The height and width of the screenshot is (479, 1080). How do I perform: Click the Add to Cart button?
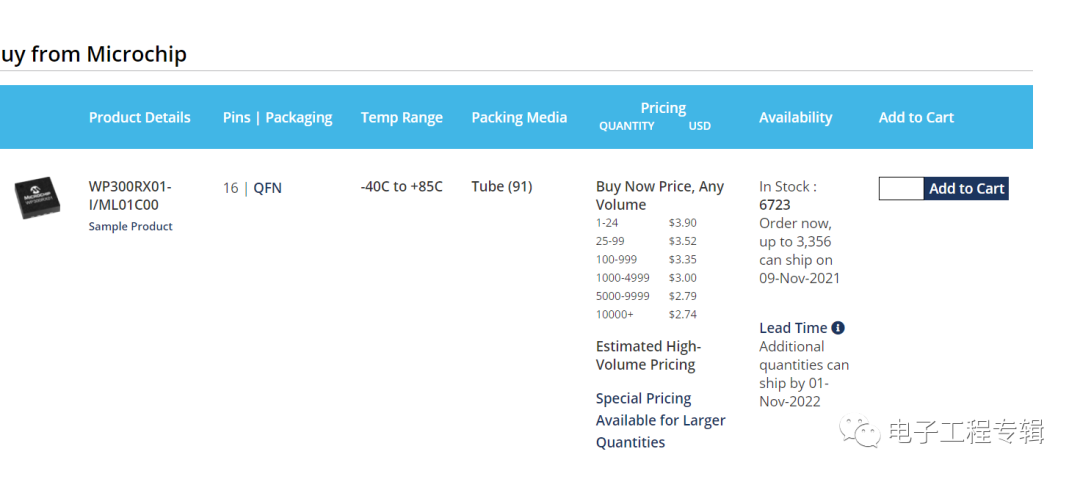pos(966,189)
